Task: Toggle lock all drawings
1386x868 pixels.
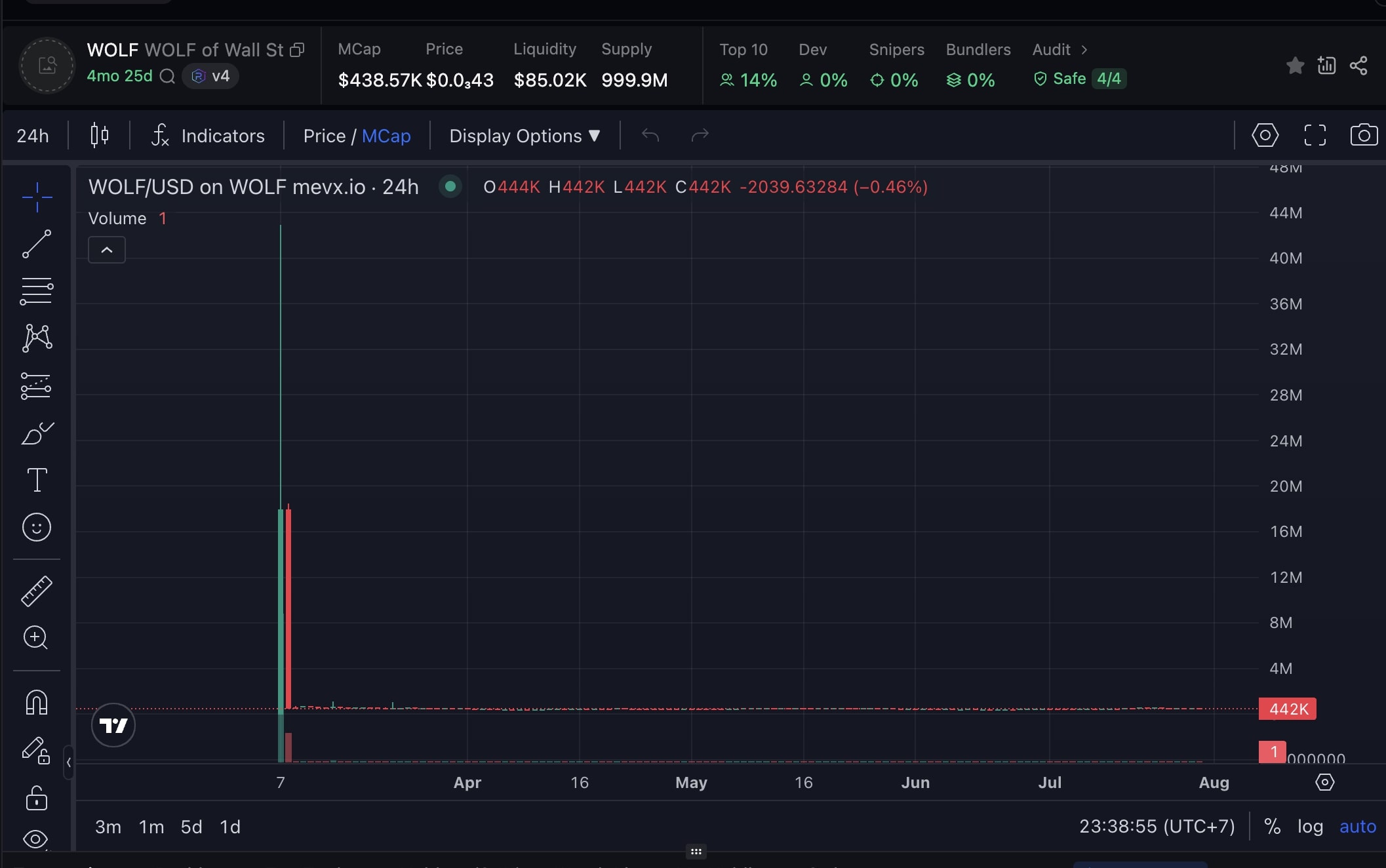Action: (37, 798)
